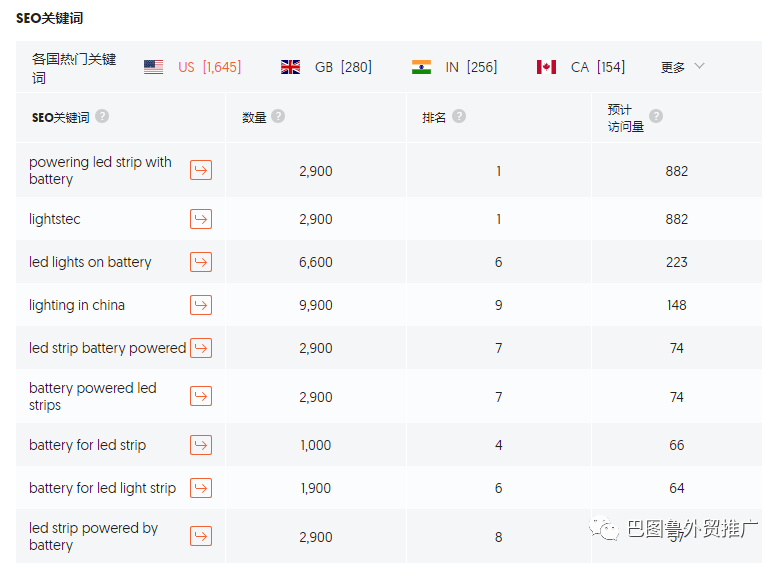Click the India flag icon
Image resolution: width=784 pixels, height=563 pixels.
tap(422, 67)
